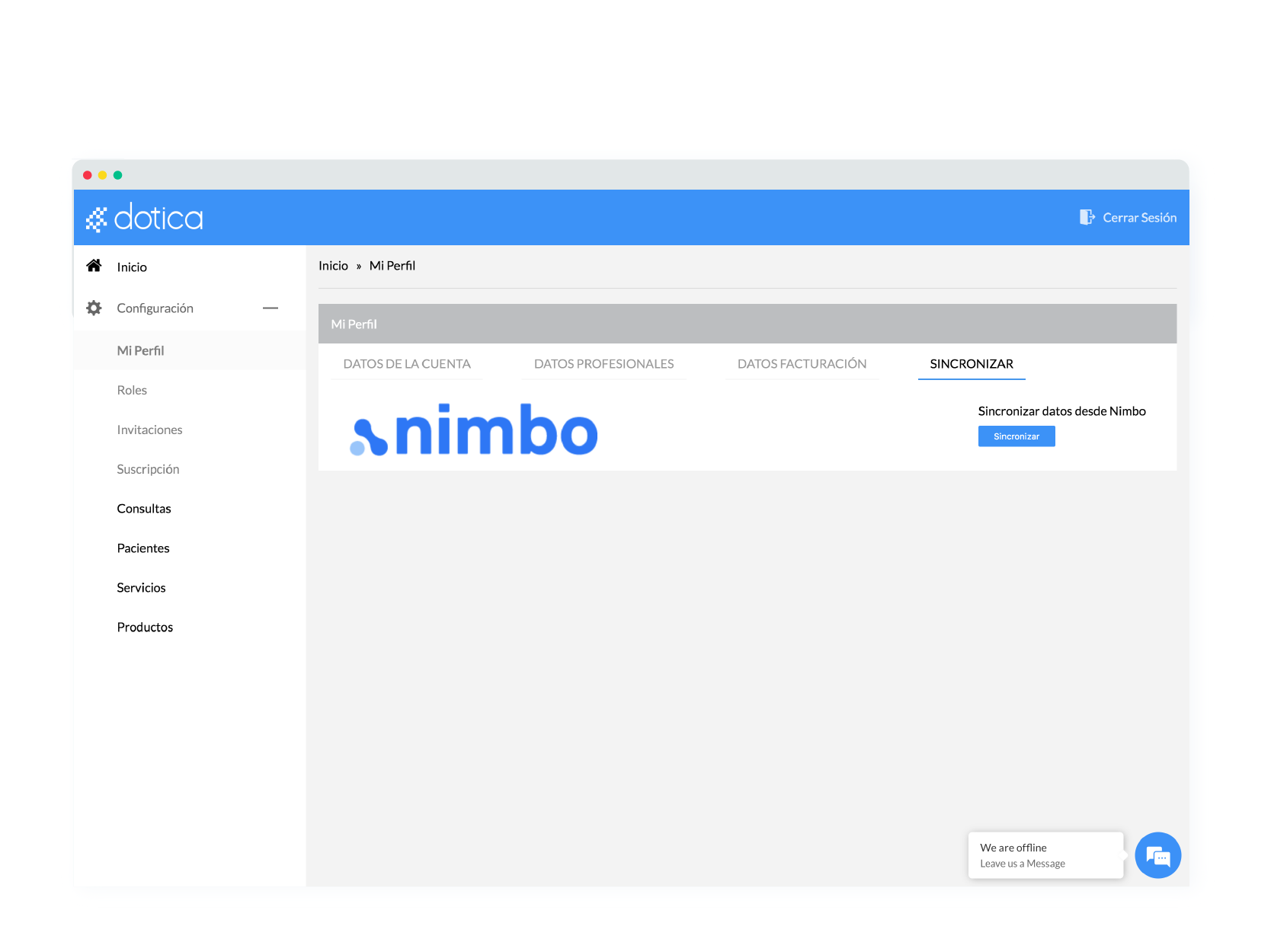Screen dimensions: 1271x952
Task: Open Pacientes in the sidebar
Action: 143,548
